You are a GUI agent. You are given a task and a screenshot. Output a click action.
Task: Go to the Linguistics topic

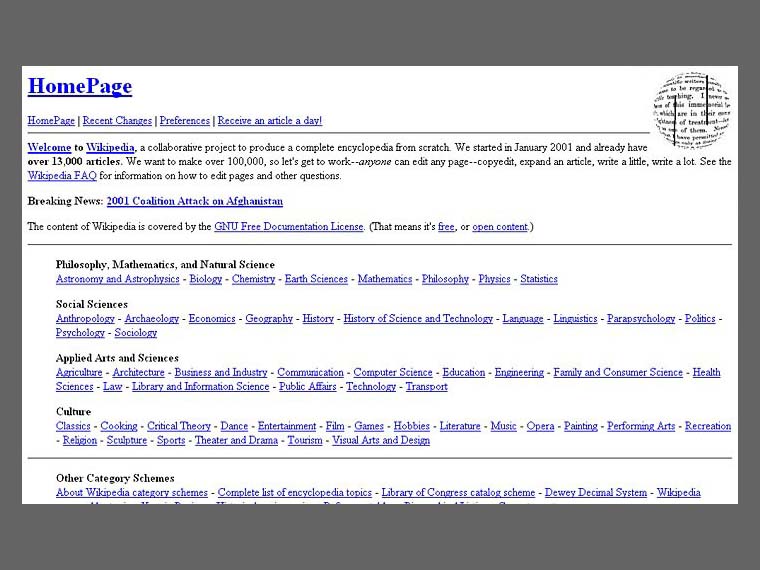[575, 319]
